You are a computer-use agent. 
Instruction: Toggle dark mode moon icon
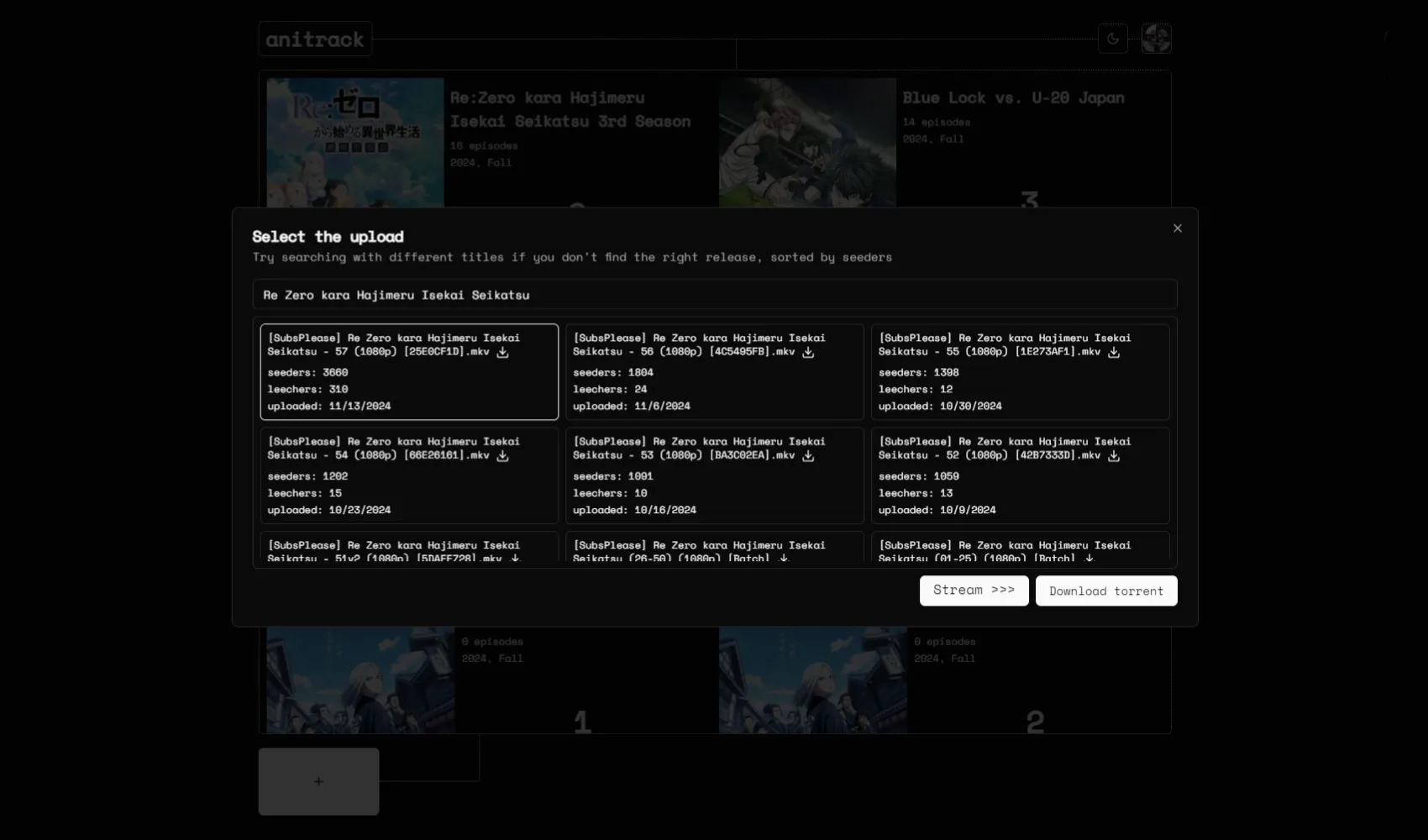(x=1113, y=39)
